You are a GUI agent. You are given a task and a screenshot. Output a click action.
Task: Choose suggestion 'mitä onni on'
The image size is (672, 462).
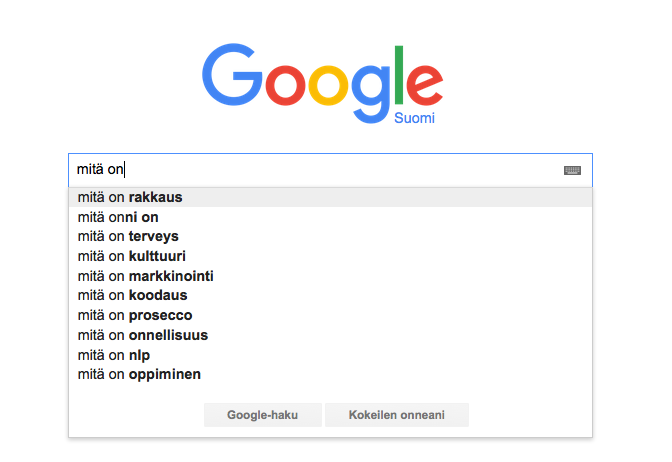330,217
